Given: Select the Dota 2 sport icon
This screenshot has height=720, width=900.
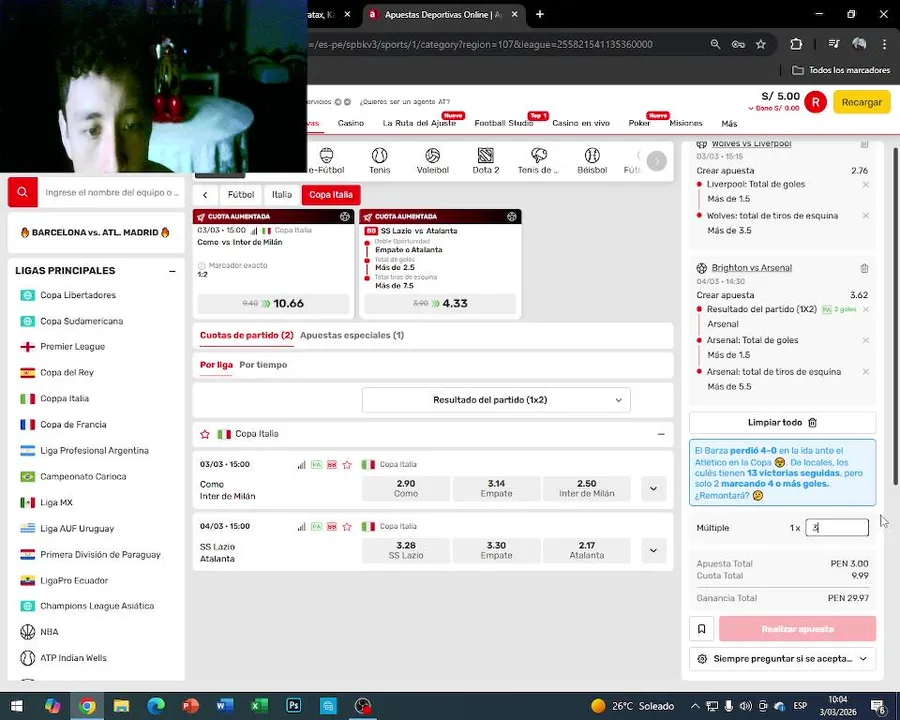Looking at the screenshot, I should tap(486, 161).
